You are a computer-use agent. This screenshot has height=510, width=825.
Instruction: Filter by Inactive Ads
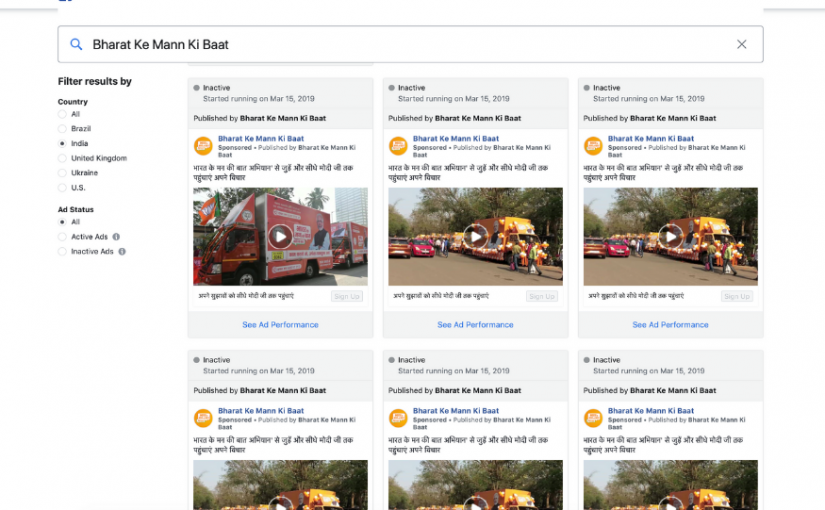tap(62, 252)
